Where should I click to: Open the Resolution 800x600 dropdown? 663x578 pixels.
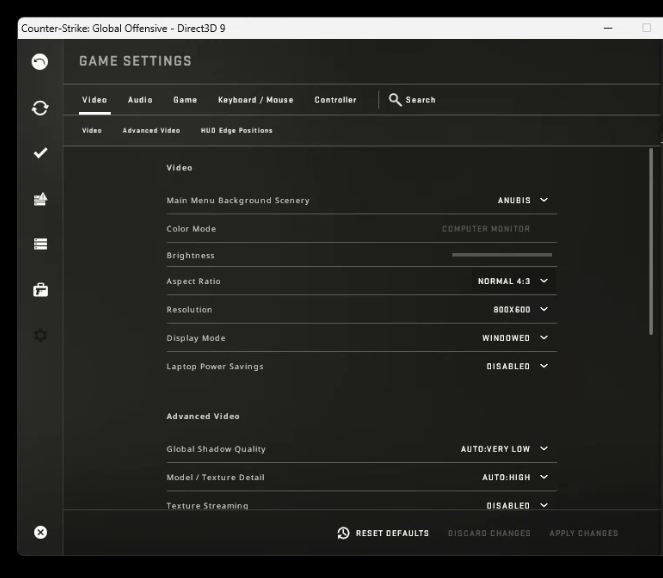click(x=520, y=310)
